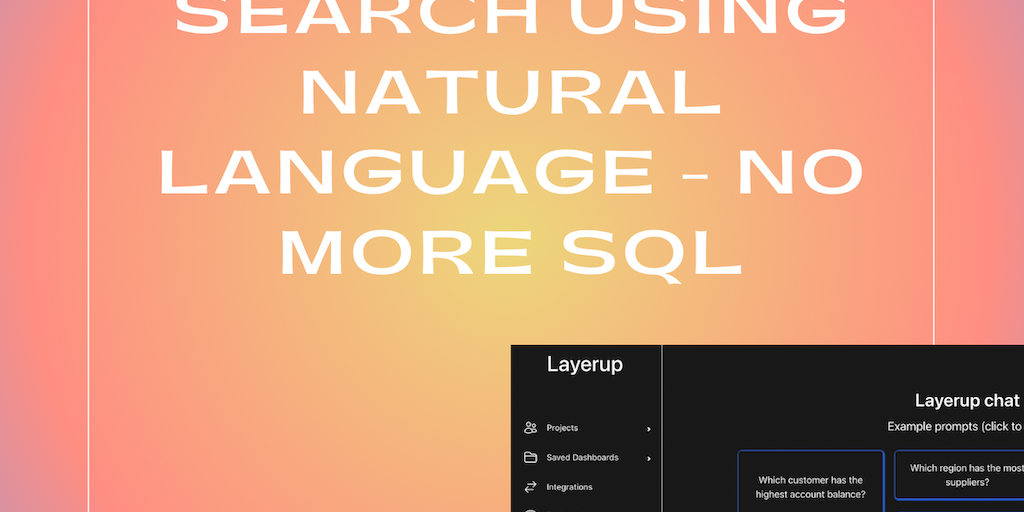
Task: Click the empty dark area above Layerup chat
Action: point(840,365)
